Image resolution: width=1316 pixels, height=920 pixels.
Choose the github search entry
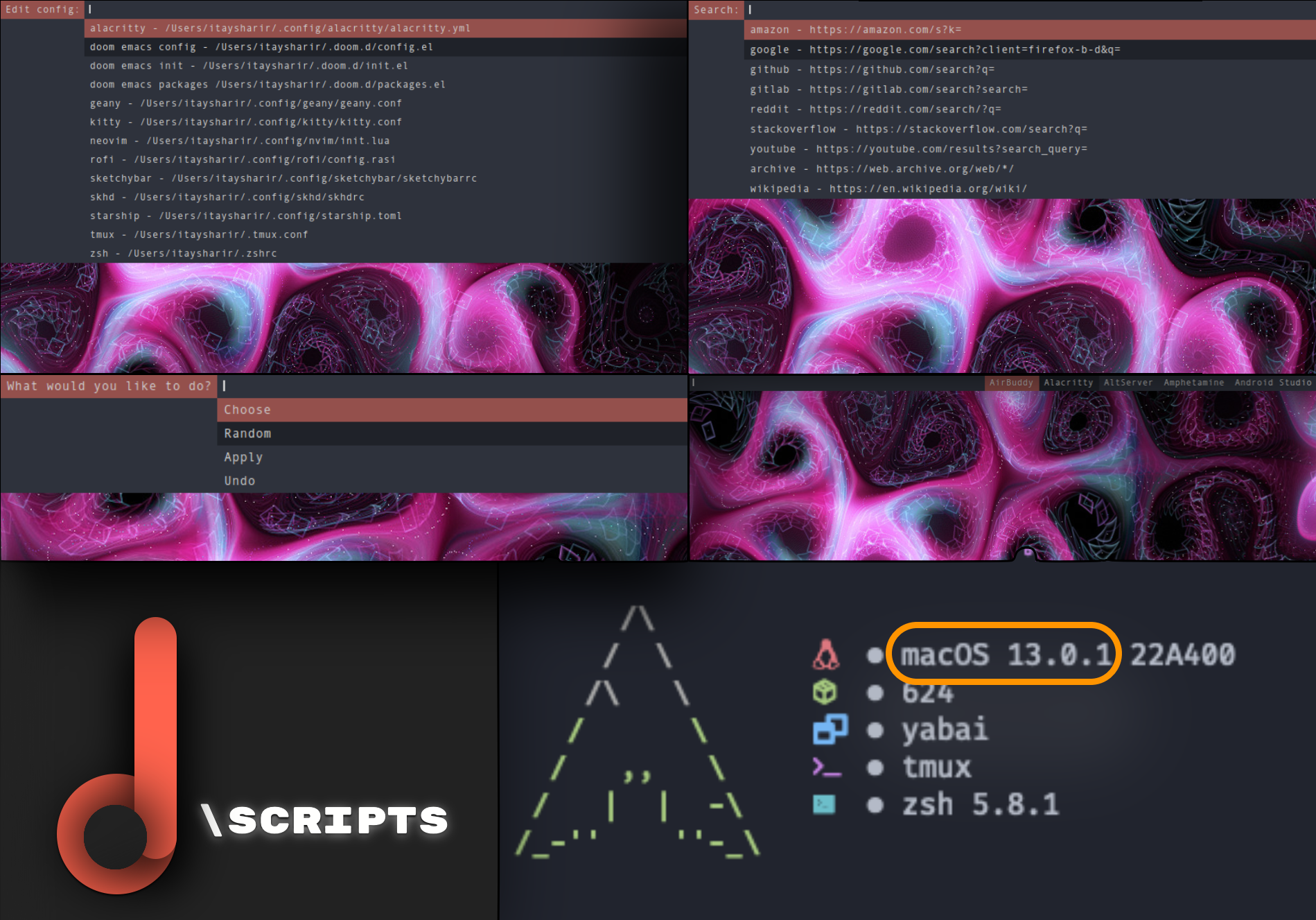[1030, 69]
